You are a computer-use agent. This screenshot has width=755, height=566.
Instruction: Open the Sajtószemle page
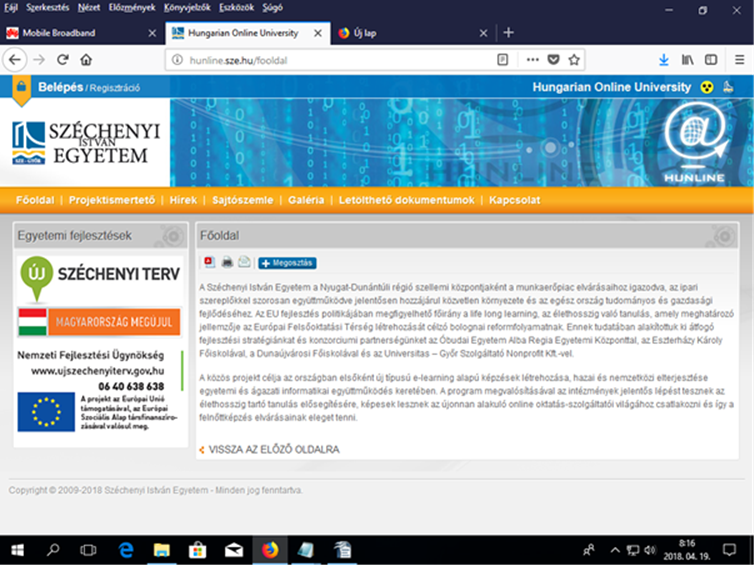point(243,200)
